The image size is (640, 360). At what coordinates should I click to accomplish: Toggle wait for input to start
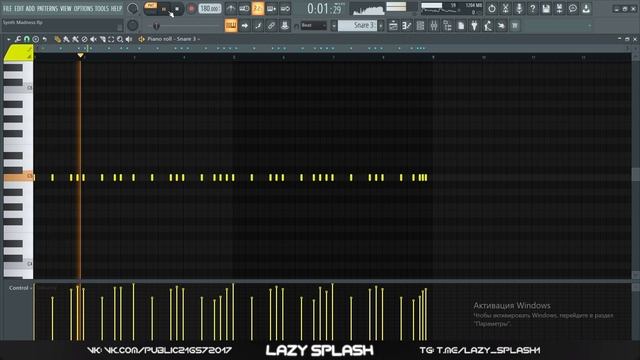coord(244,9)
